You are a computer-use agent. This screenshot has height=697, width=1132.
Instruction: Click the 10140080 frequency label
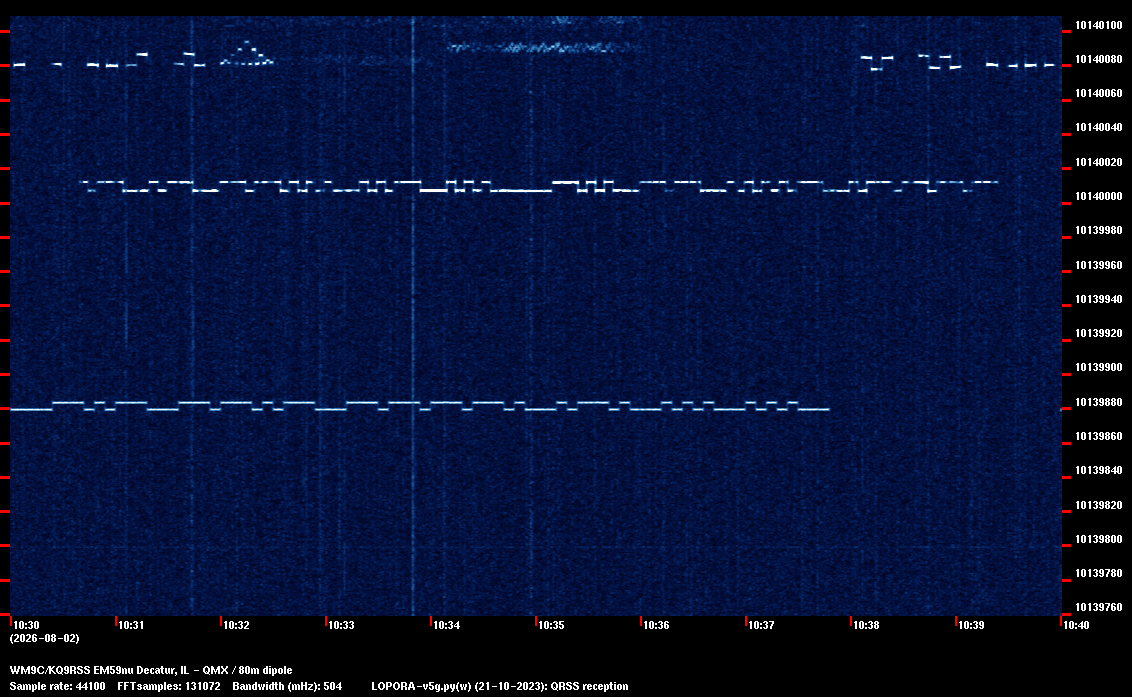coord(1099,59)
